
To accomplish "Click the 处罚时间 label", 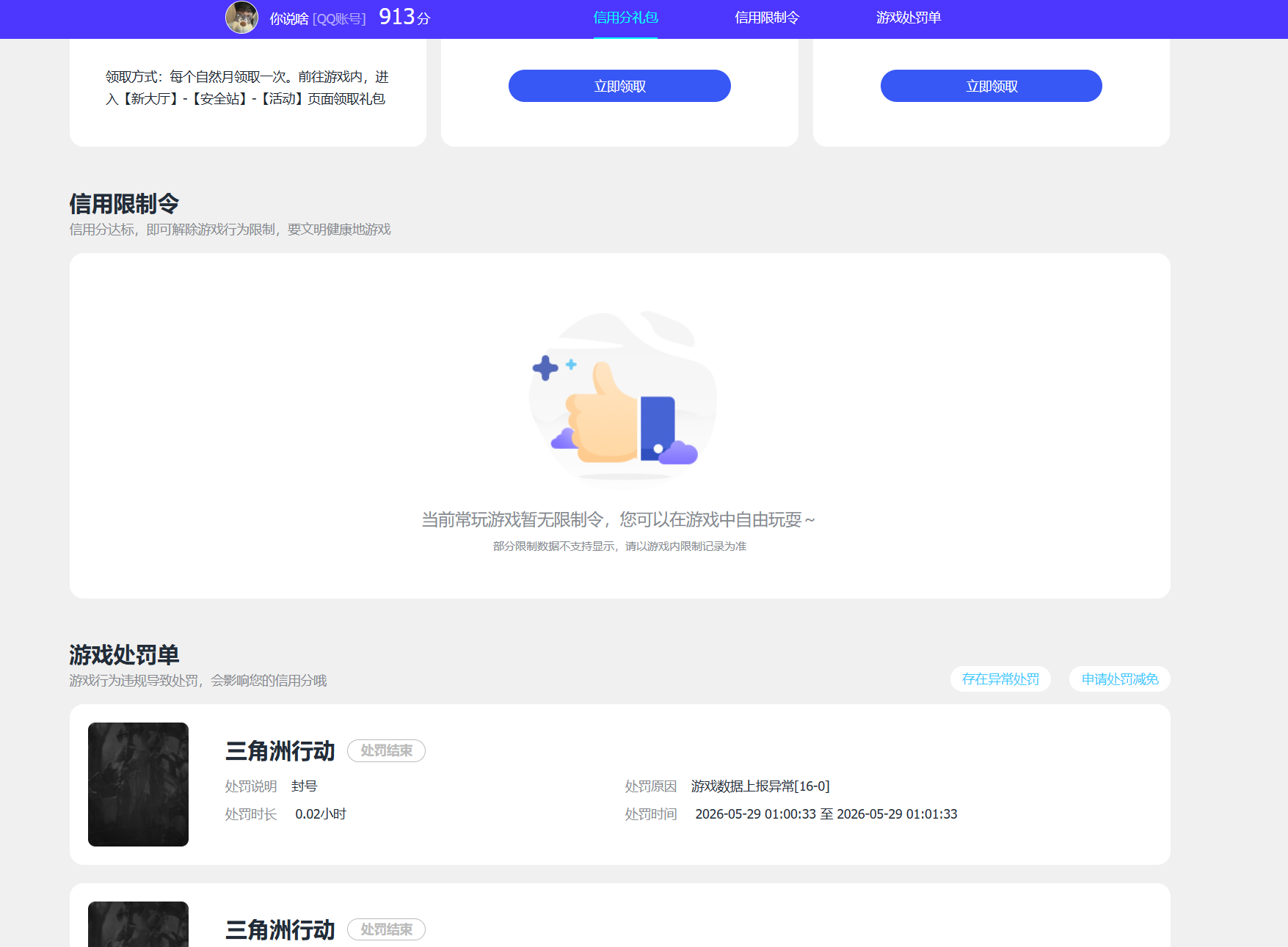I will pyautogui.click(x=651, y=814).
